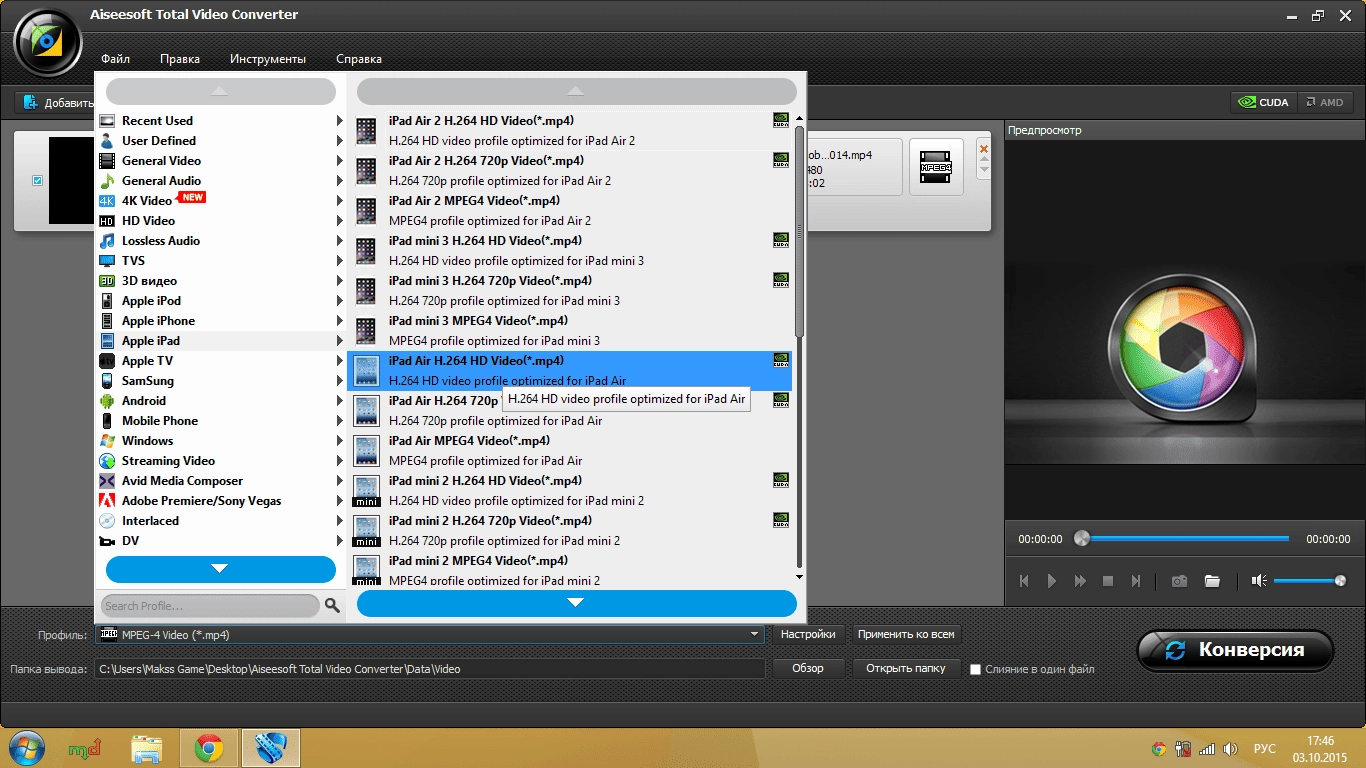Select the Apple iPad category
1366x768 pixels.
click(221, 341)
